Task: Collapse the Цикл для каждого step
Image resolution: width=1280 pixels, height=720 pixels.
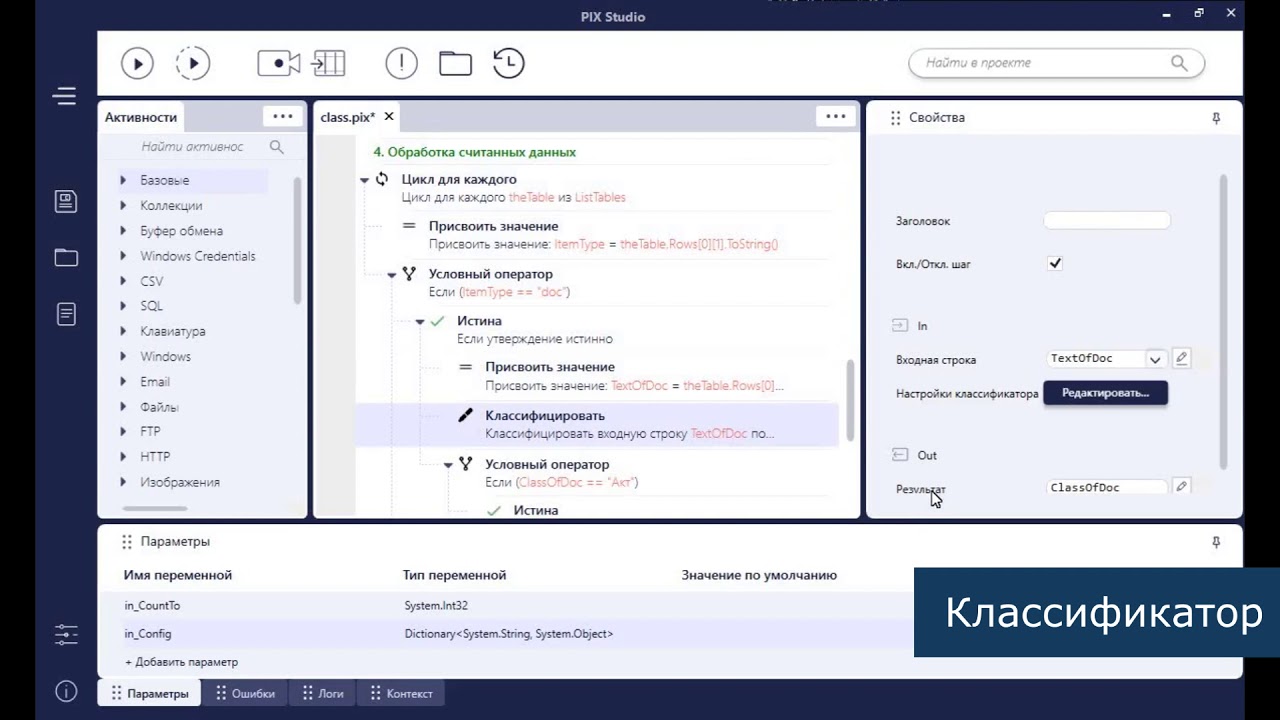Action: (x=364, y=180)
